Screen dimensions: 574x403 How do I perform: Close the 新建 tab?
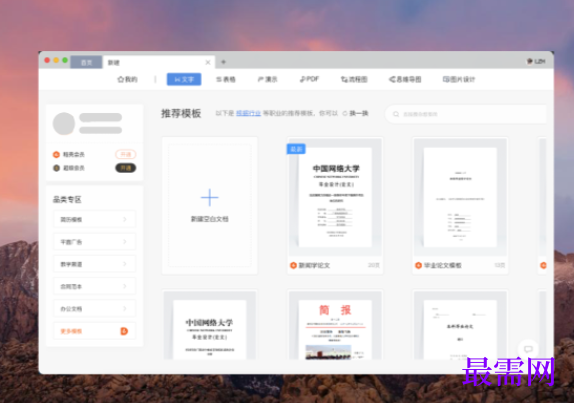pyautogui.click(x=208, y=62)
